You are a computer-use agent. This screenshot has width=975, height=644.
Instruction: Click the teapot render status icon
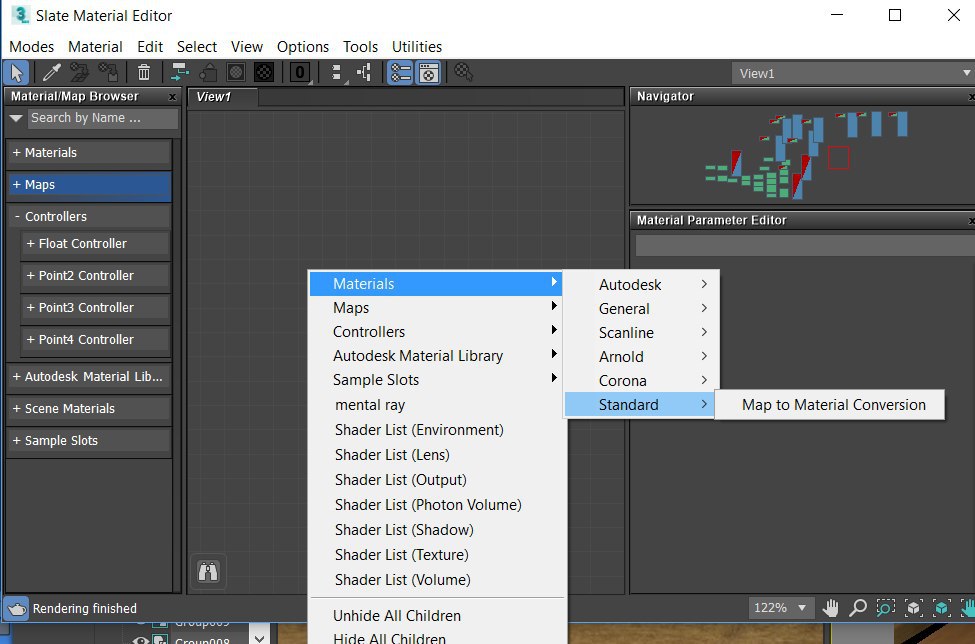pos(17,609)
